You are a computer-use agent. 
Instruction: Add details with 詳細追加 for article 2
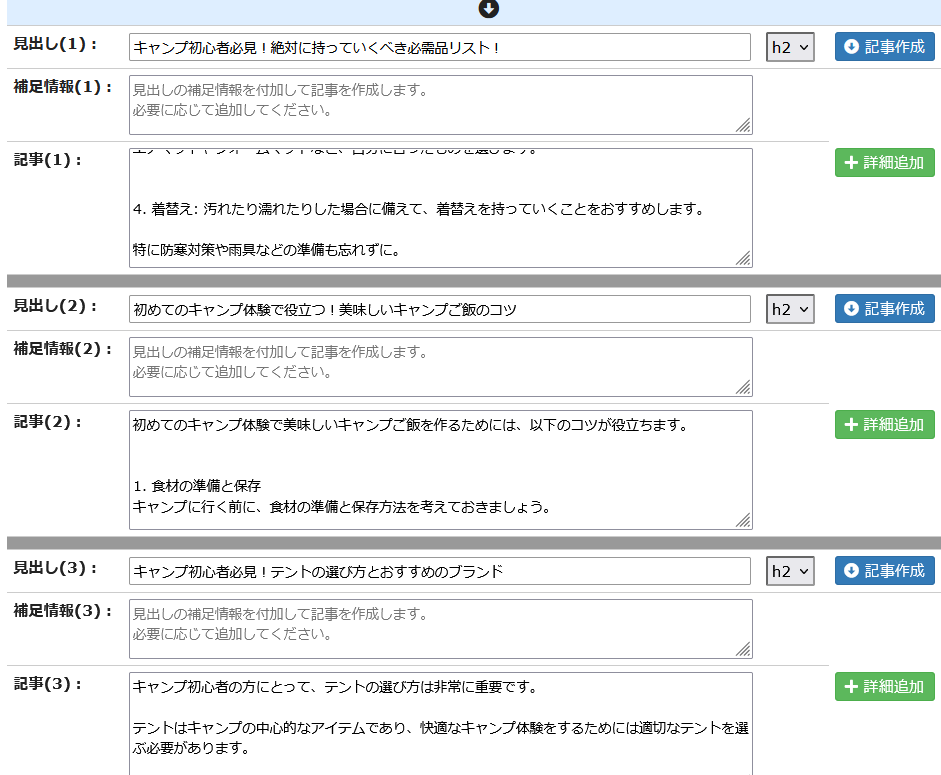(884, 425)
